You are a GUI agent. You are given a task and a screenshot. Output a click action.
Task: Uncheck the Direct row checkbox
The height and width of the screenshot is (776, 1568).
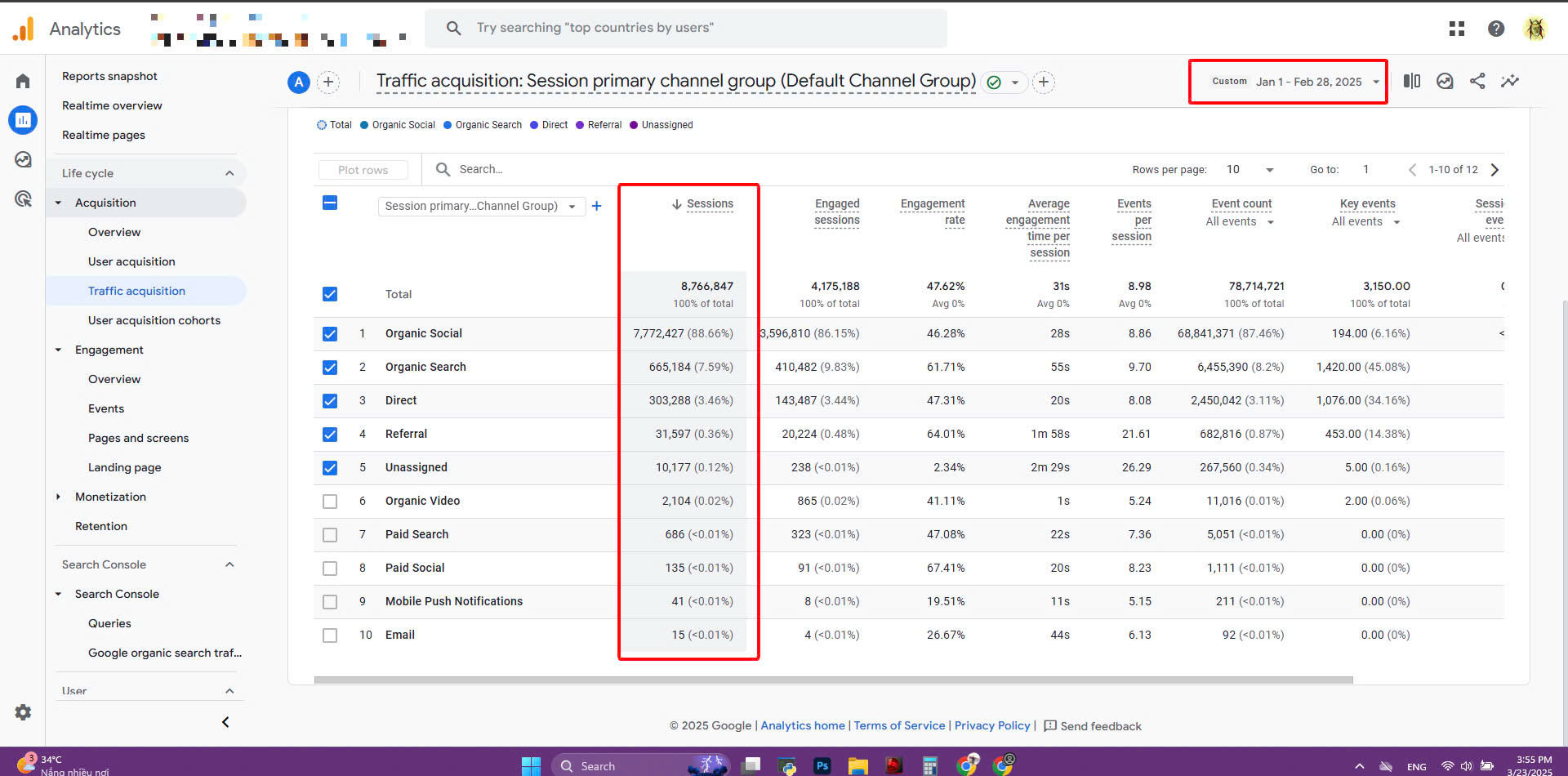pos(330,401)
